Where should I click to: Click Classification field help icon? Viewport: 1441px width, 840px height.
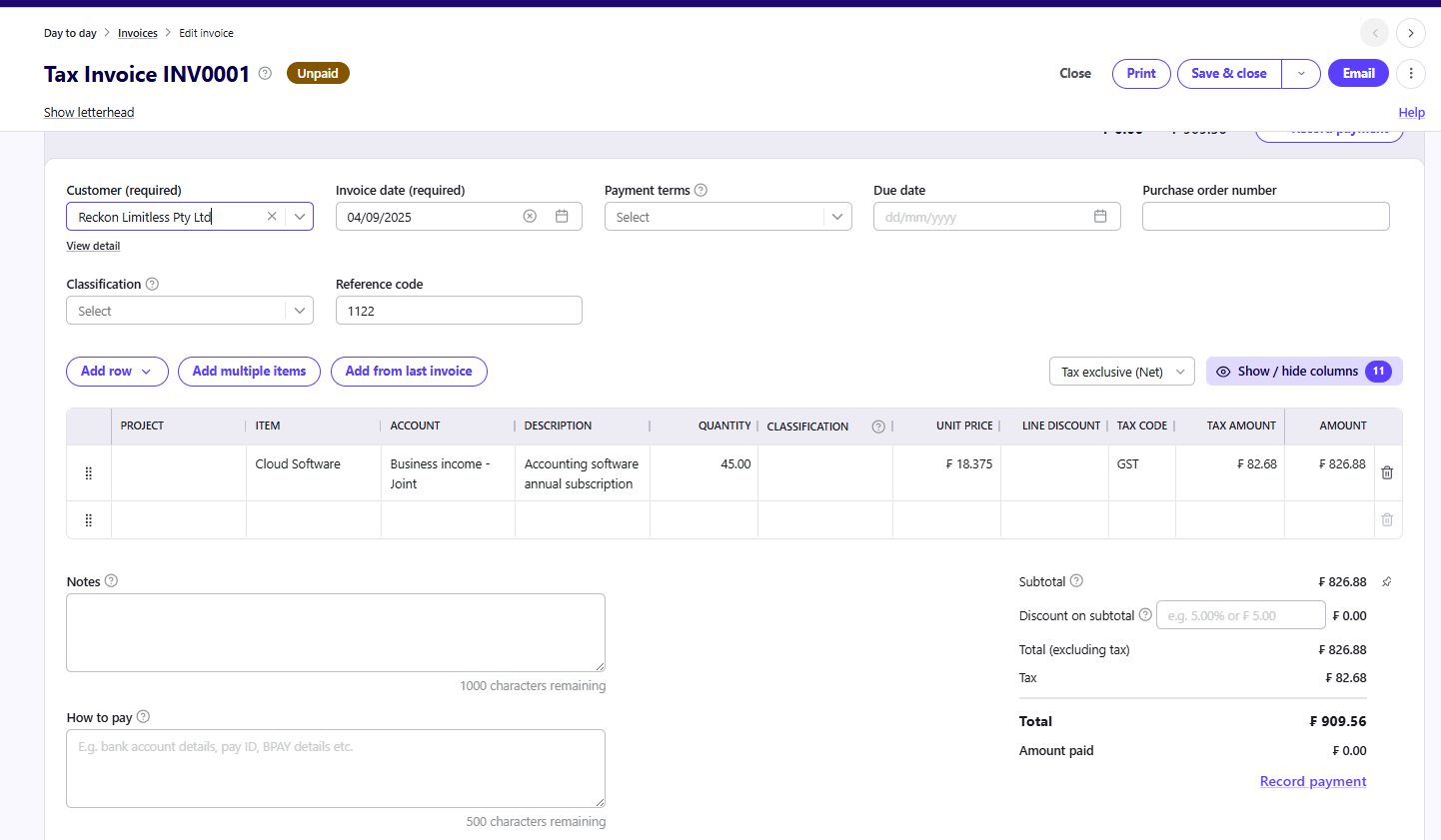tap(152, 284)
